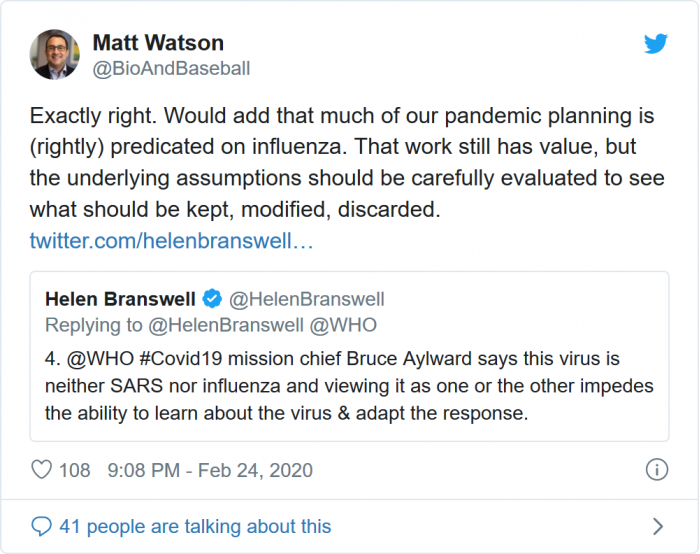Open the quoted author name Helen Branswell
700x554 pixels.
point(121,299)
